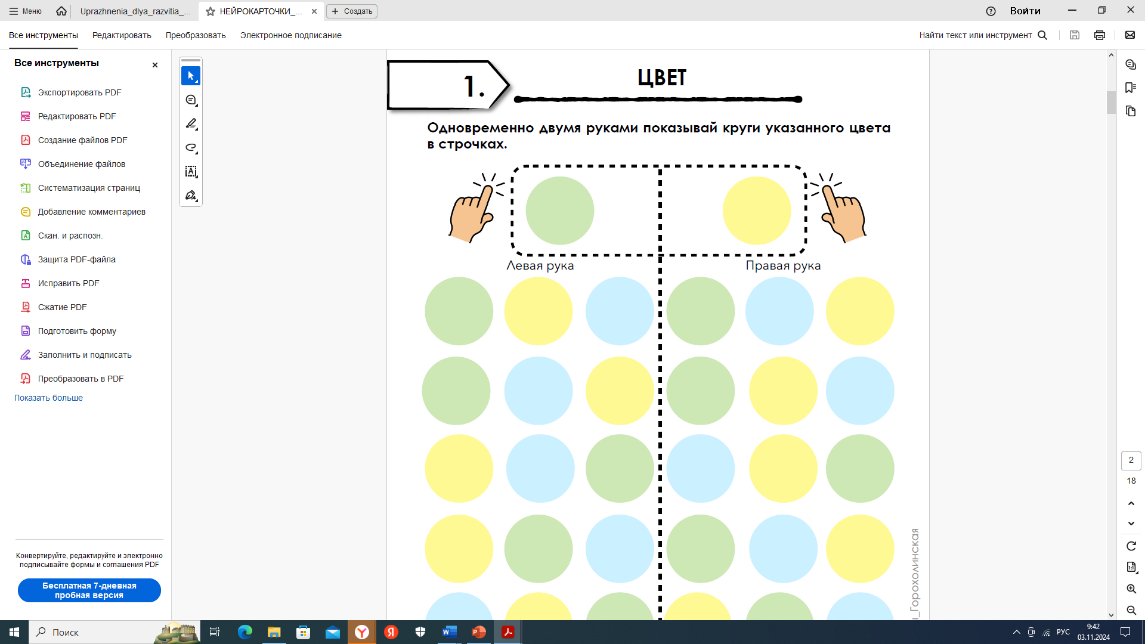Select the freehand draw loop tool
1145x644 pixels.
pyautogui.click(x=191, y=147)
